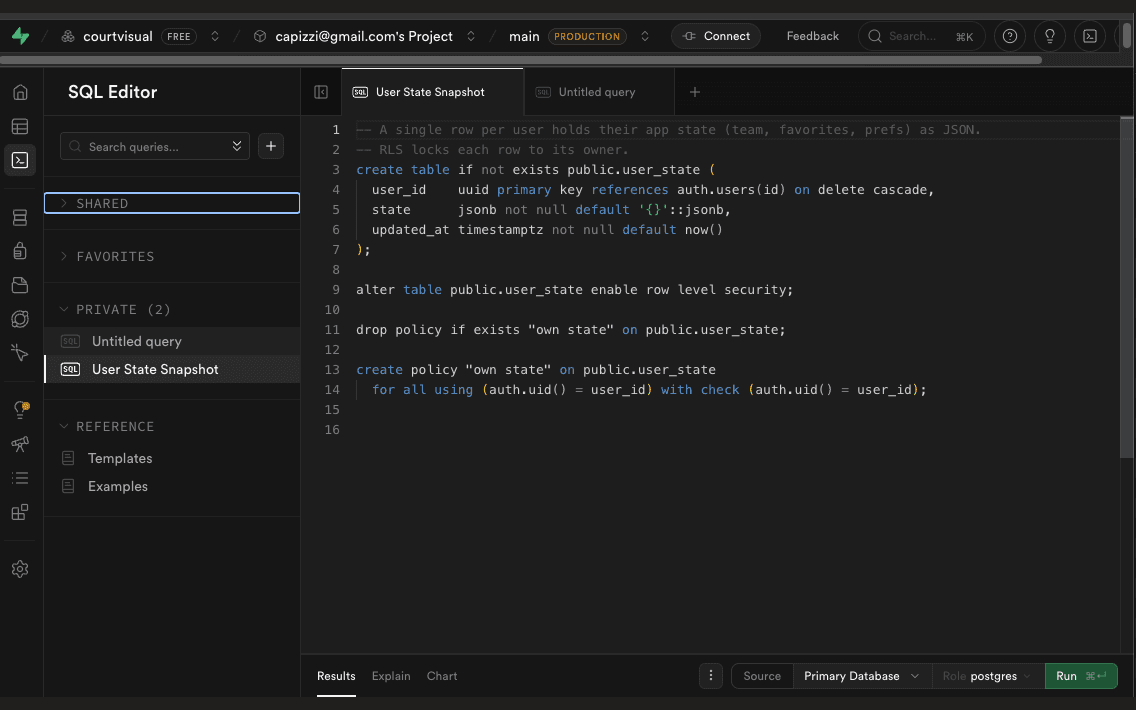Select the Results tab
The height and width of the screenshot is (710, 1136).
pyautogui.click(x=336, y=676)
